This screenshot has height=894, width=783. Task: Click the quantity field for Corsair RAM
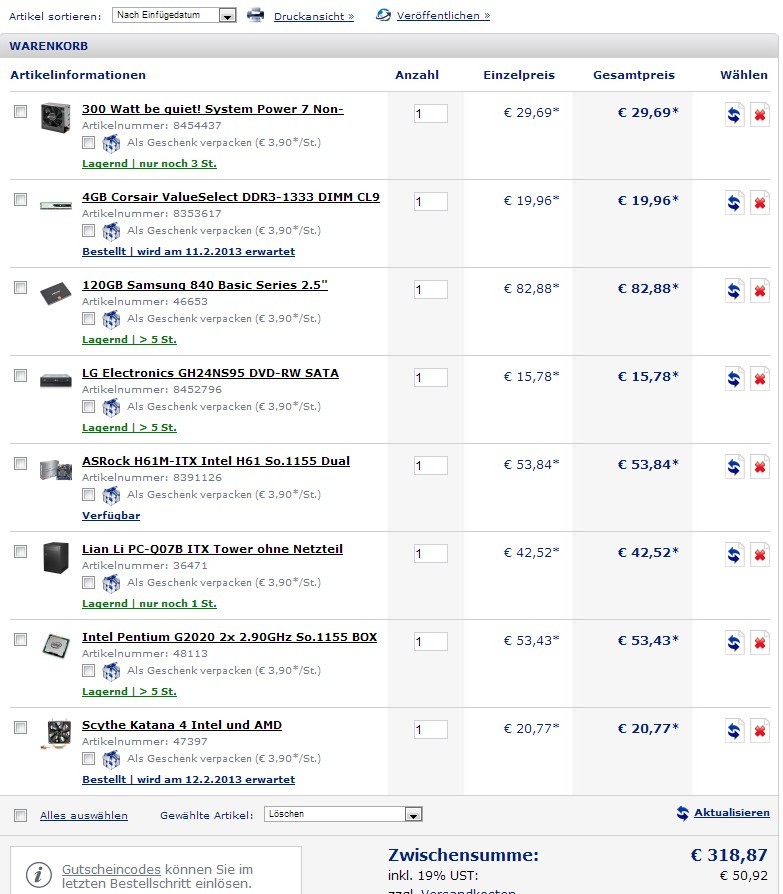(431, 201)
